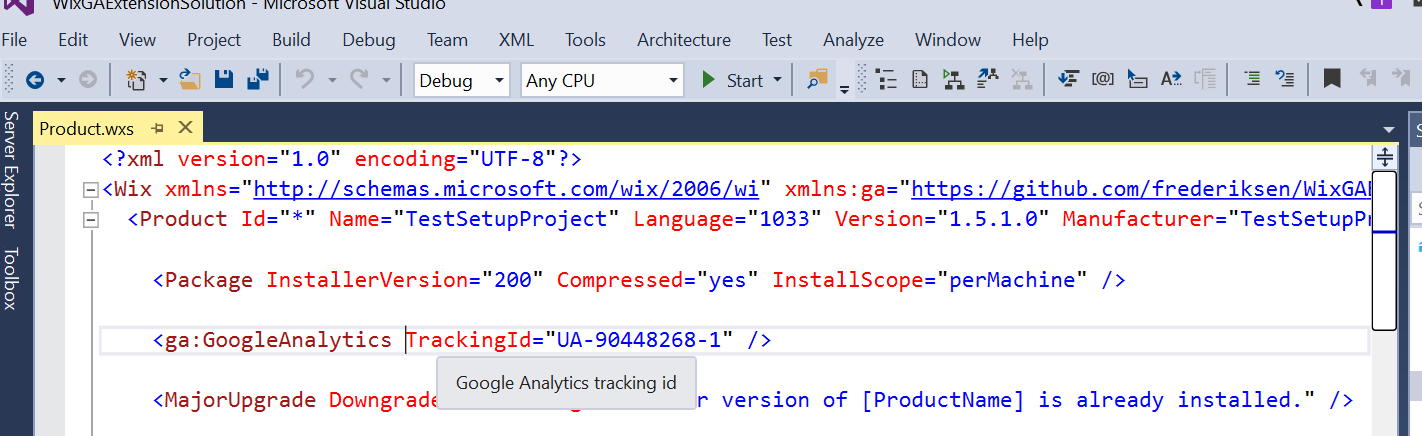Click the previous bookmark icon
1422x436 pixels.
(x=1368, y=80)
